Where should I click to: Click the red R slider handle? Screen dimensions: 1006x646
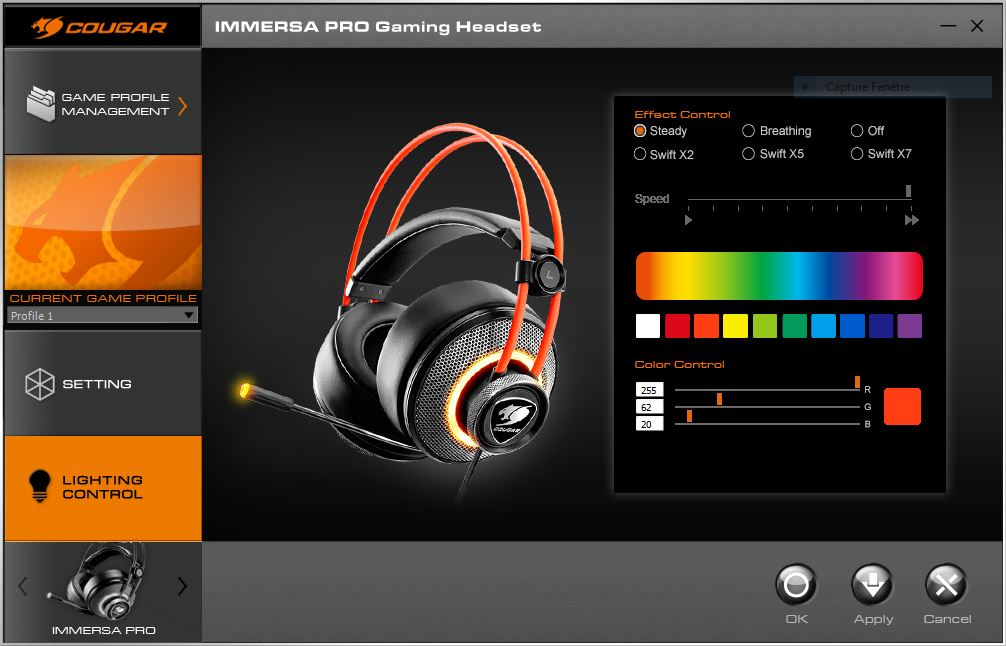click(x=857, y=382)
